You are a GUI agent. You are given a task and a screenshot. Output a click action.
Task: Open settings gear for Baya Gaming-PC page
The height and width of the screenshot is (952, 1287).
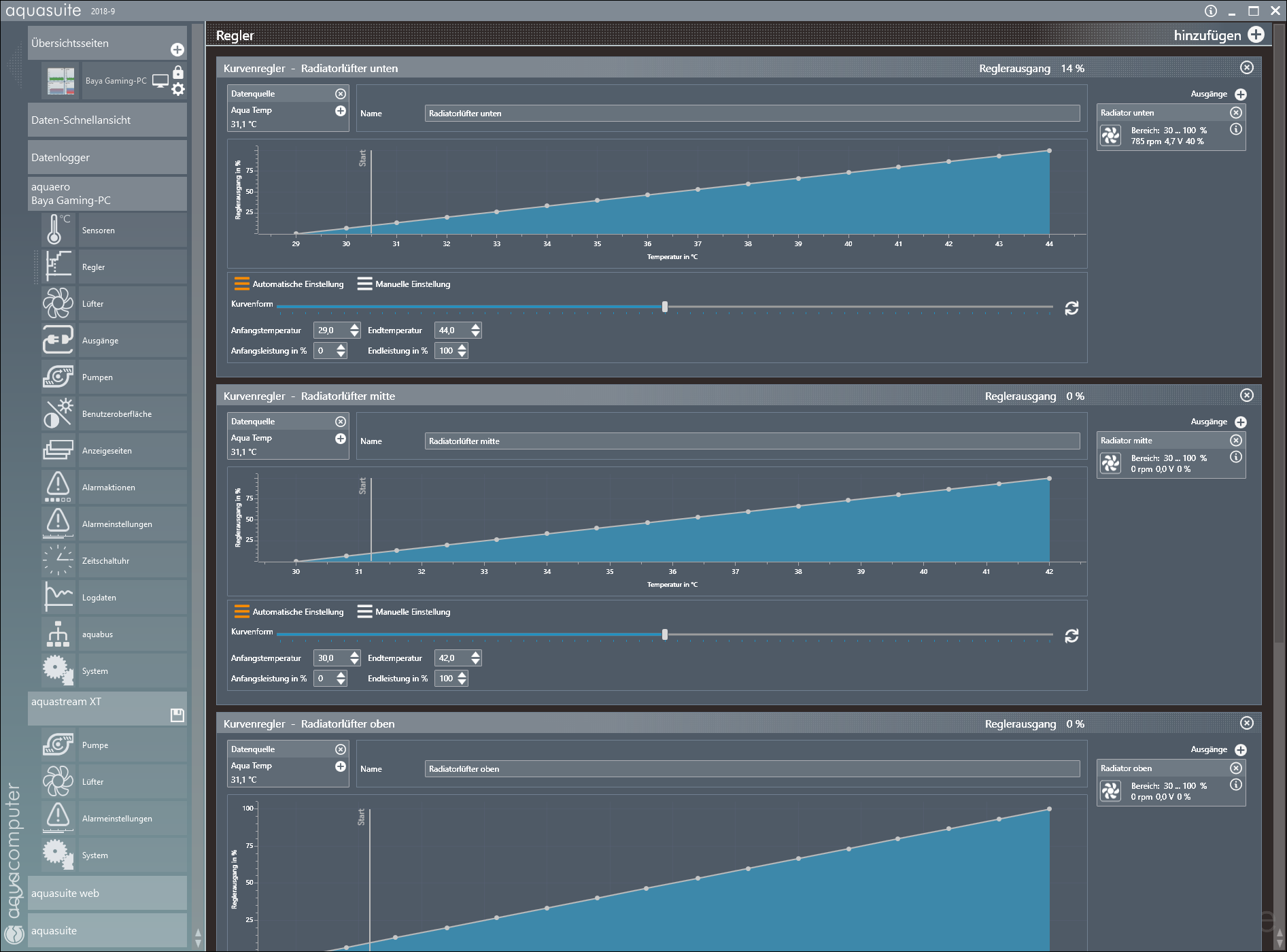178,89
